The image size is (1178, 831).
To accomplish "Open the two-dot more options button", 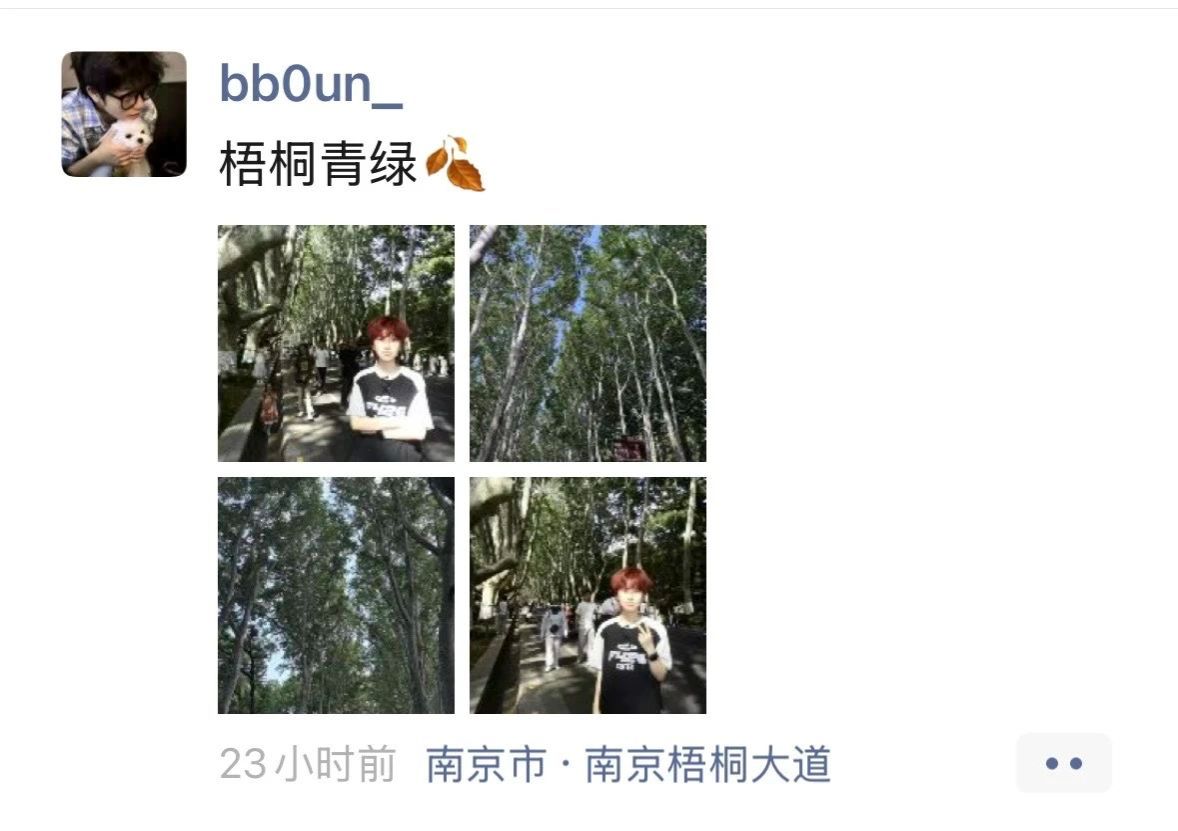I will (x=1063, y=763).
